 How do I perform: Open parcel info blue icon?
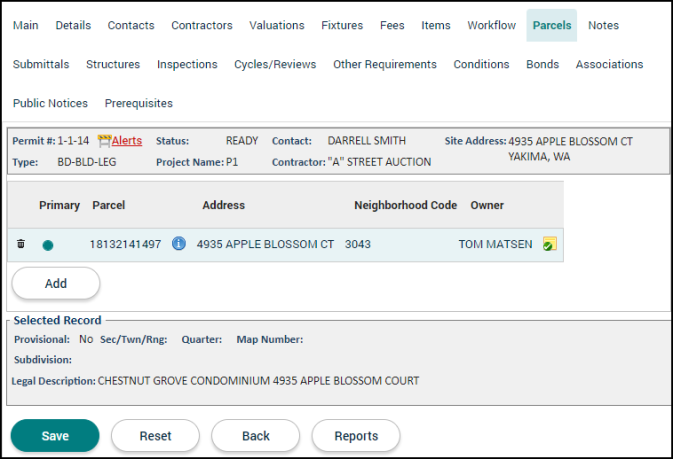click(x=179, y=243)
